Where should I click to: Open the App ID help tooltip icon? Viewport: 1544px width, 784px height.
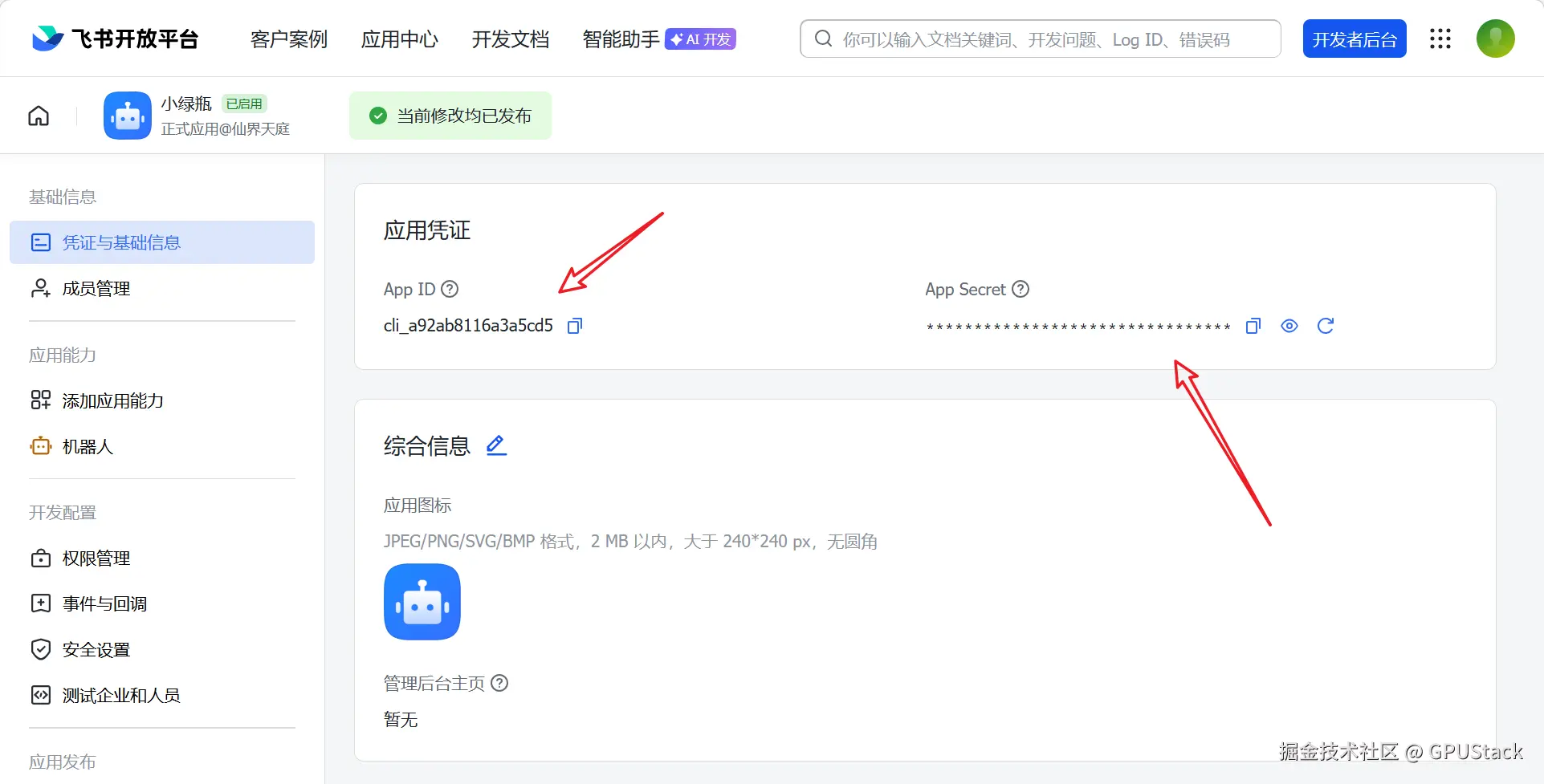(x=450, y=289)
